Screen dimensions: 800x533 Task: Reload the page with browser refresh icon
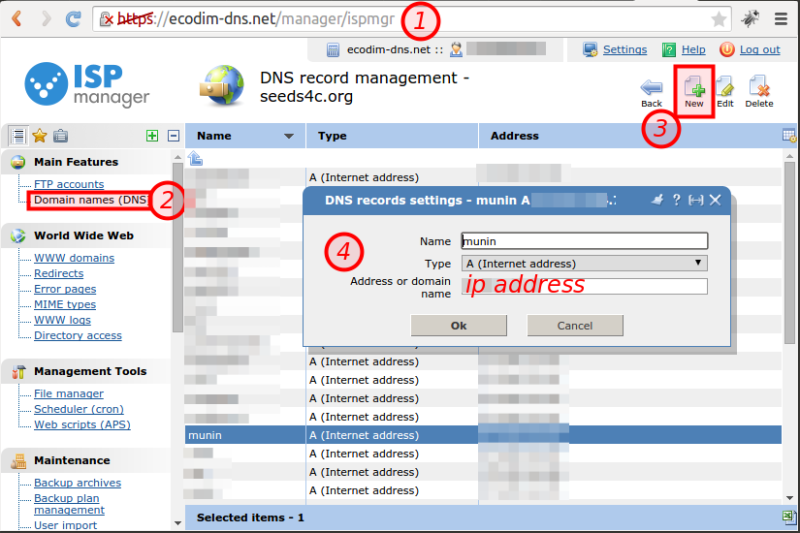click(73, 19)
